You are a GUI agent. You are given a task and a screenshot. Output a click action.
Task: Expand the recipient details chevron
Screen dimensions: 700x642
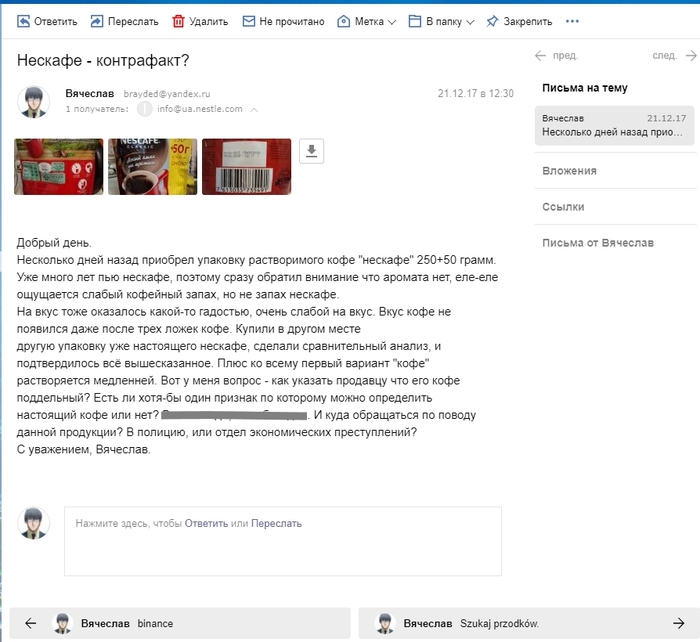254,109
